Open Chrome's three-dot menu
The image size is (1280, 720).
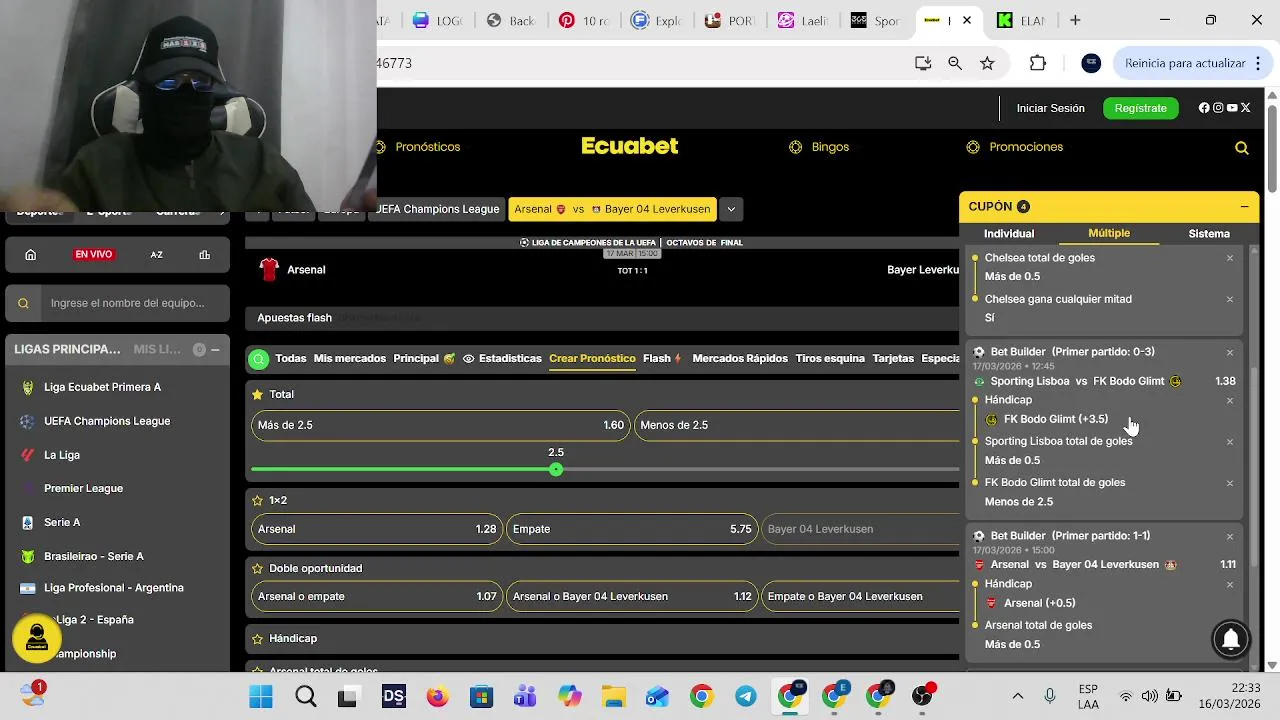tap(1258, 63)
